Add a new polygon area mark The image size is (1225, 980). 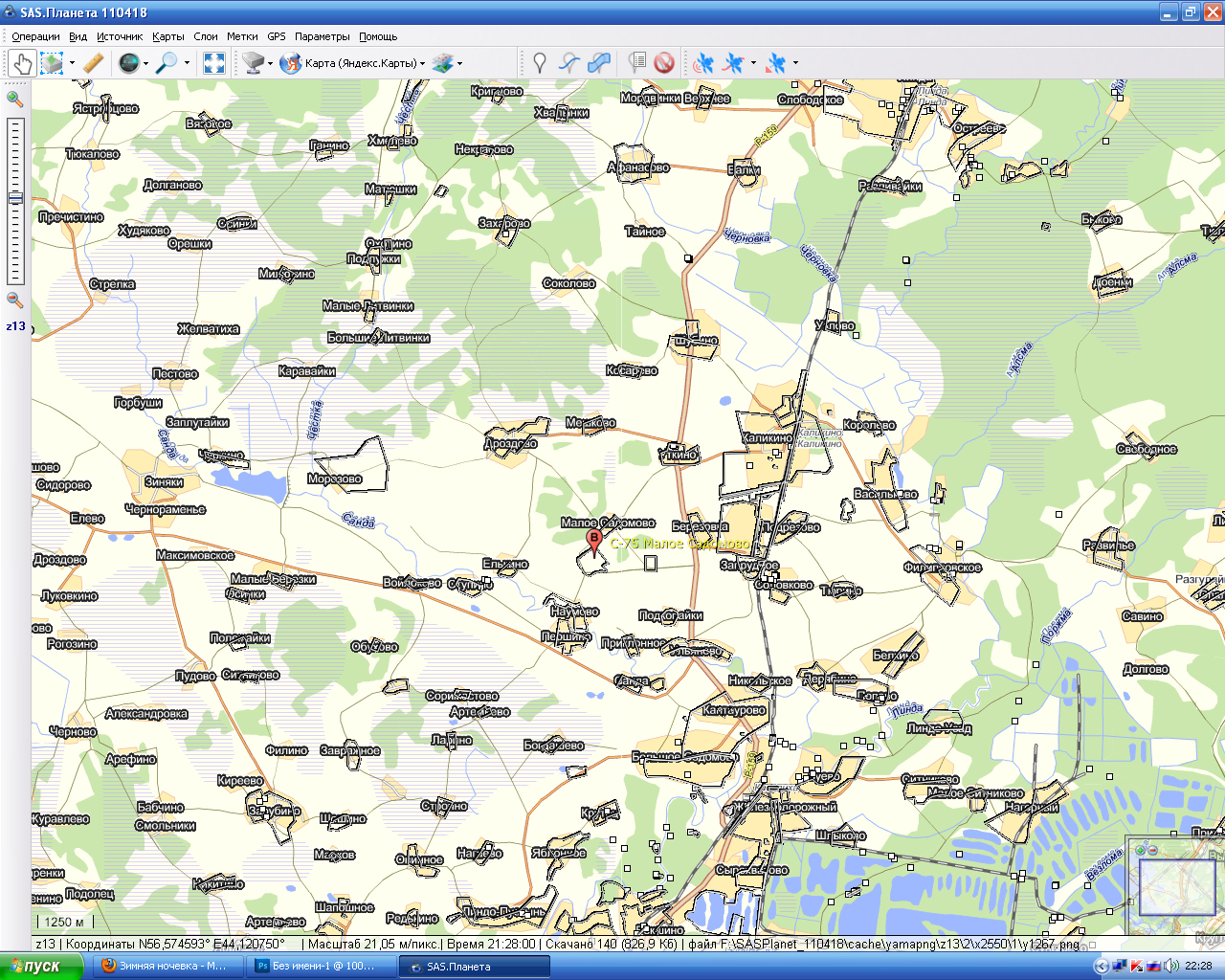(599, 63)
